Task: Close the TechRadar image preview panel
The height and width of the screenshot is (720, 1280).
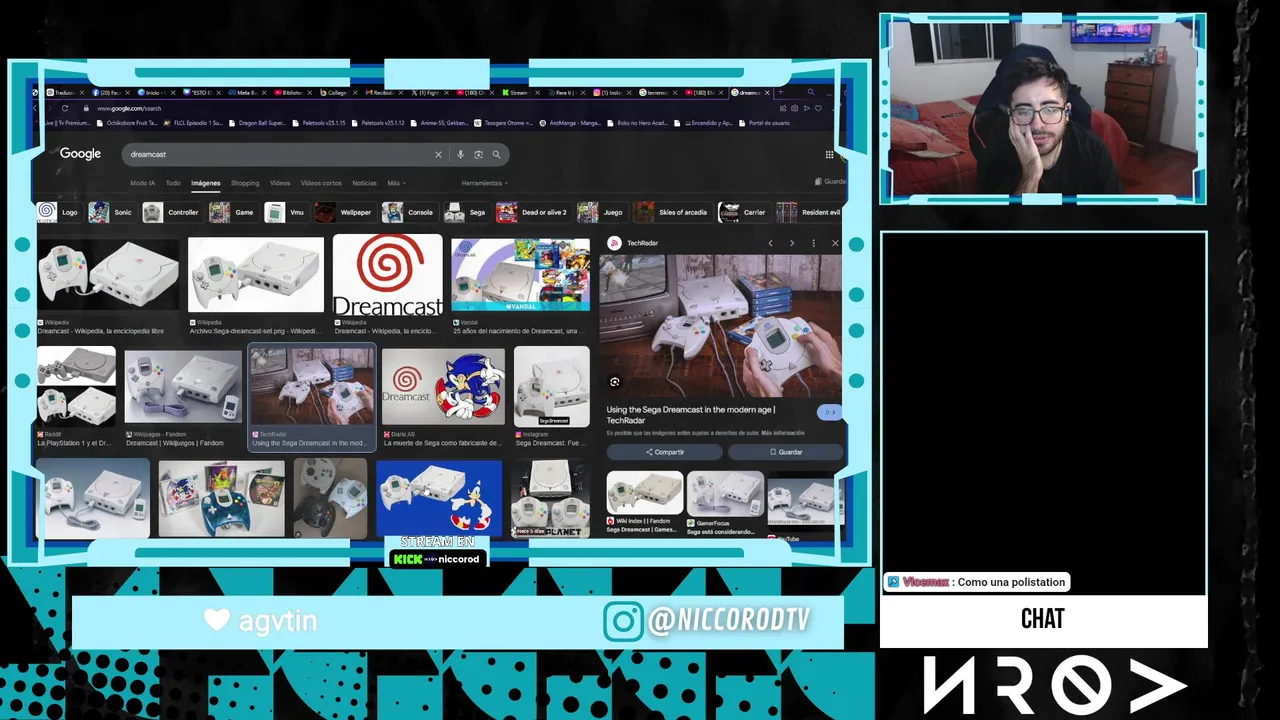Action: pyautogui.click(x=835, y=243)
